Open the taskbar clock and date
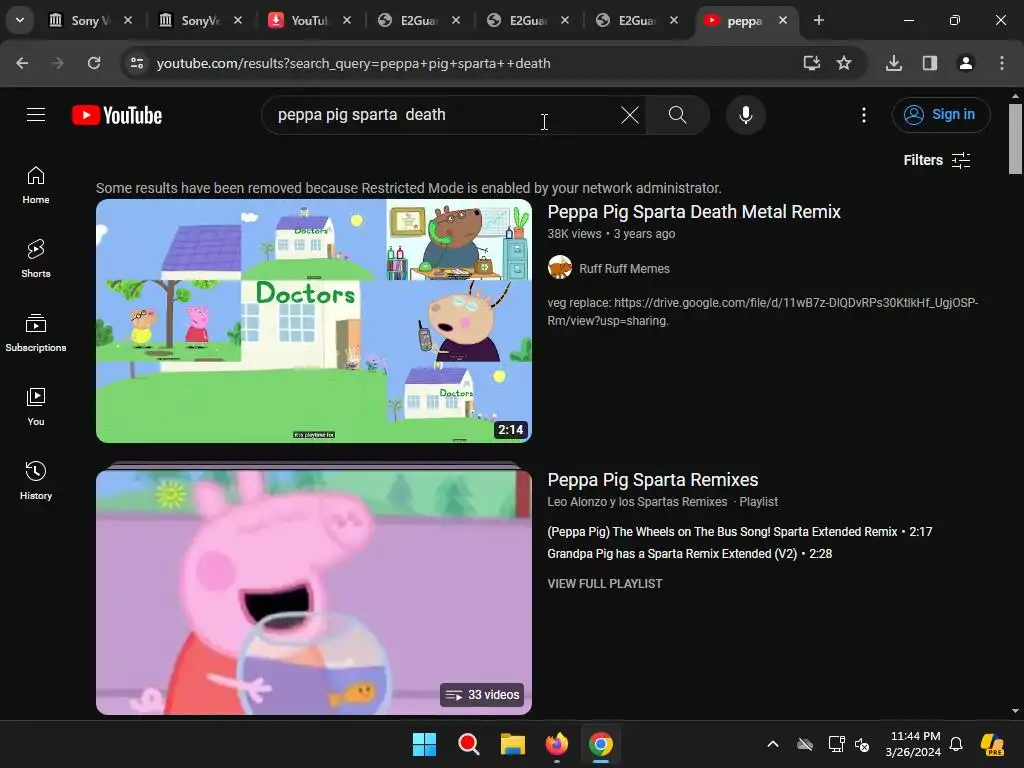1024x768 pixels. 913,744
